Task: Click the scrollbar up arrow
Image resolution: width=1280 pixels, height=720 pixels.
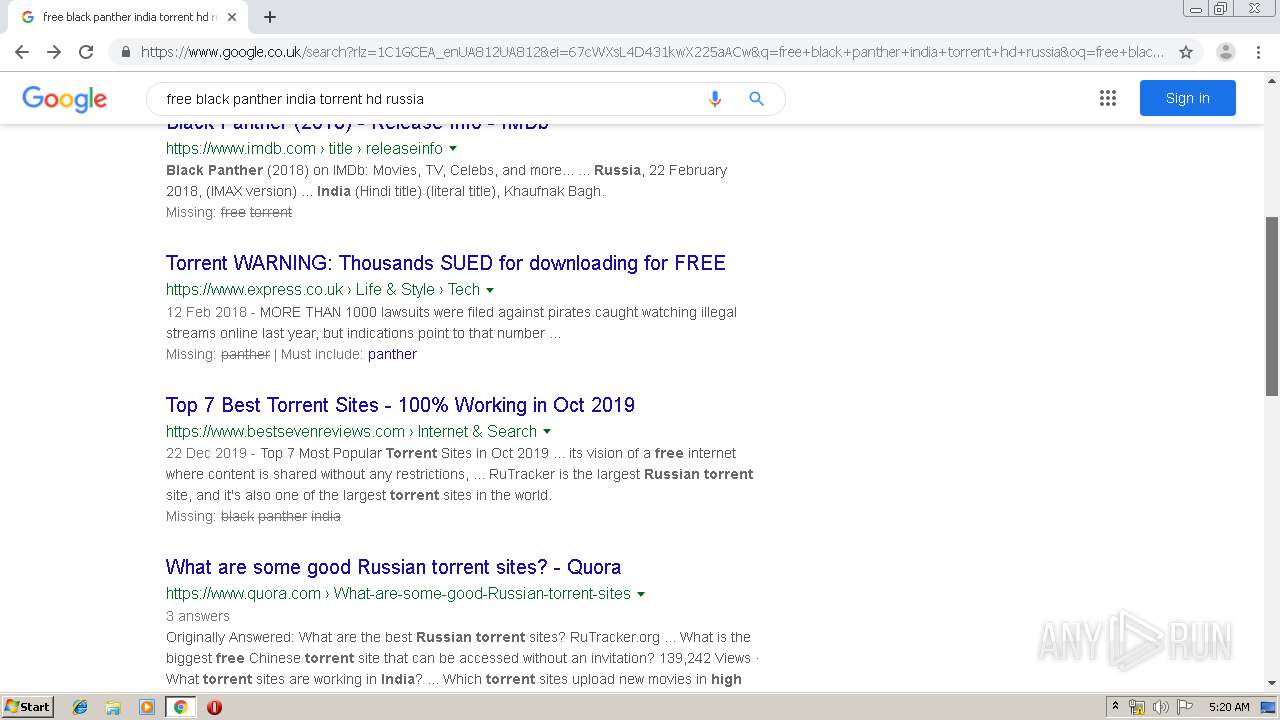Action: tap(1272, 80)
